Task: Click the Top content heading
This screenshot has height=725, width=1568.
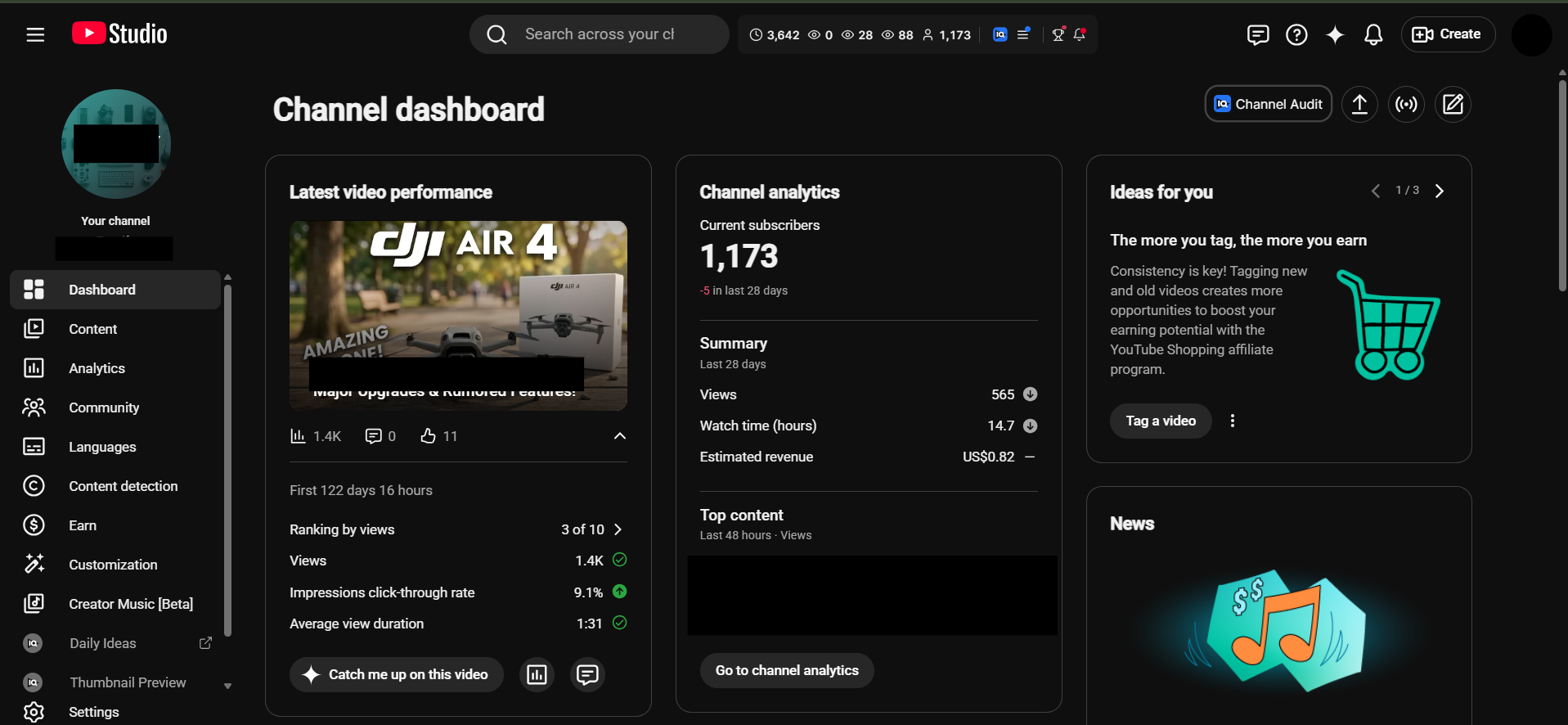Action: (x=741, y=515)
